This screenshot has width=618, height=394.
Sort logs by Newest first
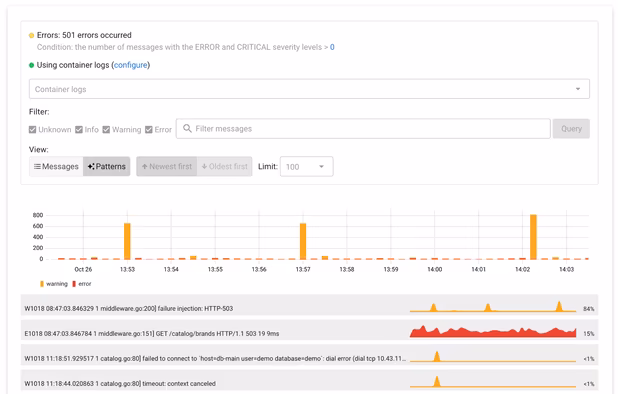coord(167,166)
